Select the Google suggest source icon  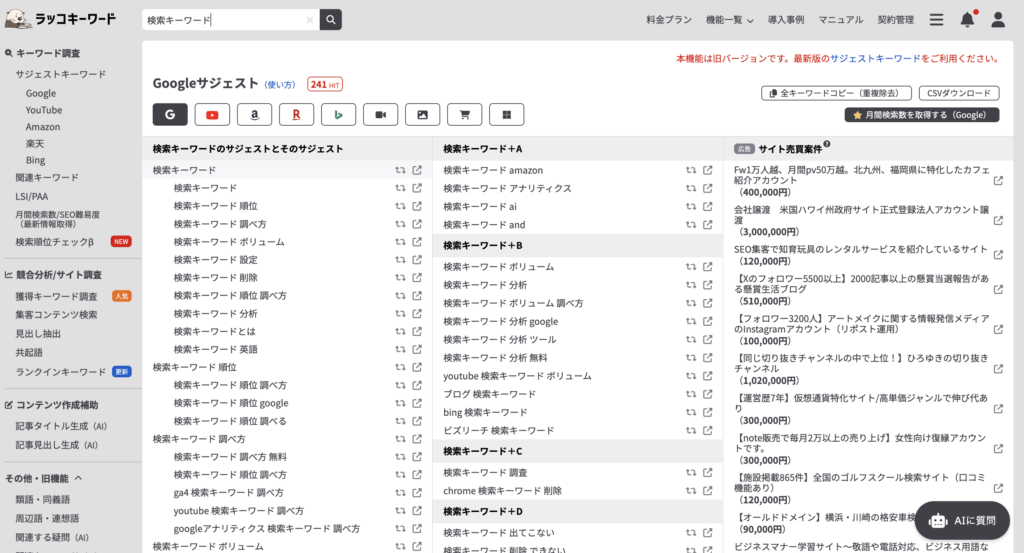point(170,114)
